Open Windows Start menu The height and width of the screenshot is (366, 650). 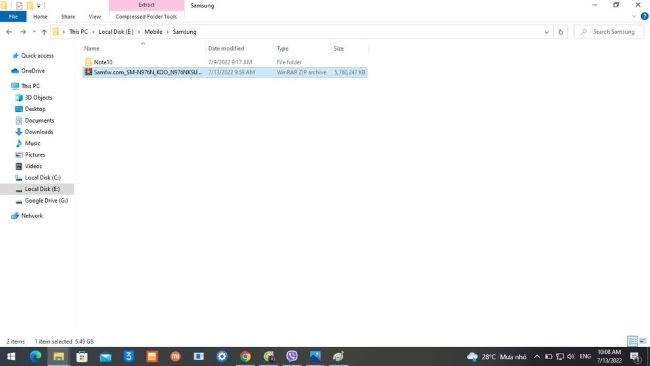coord(11,356)
